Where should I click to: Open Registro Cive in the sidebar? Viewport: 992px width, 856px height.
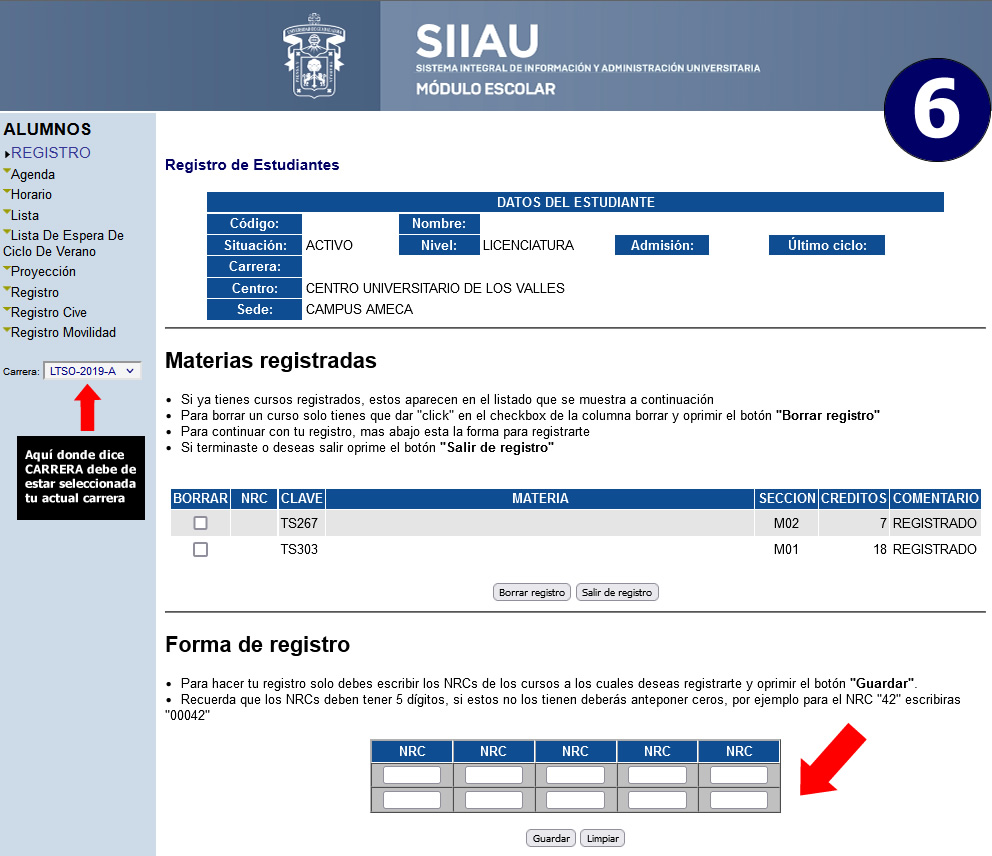(x=49, y=313)
